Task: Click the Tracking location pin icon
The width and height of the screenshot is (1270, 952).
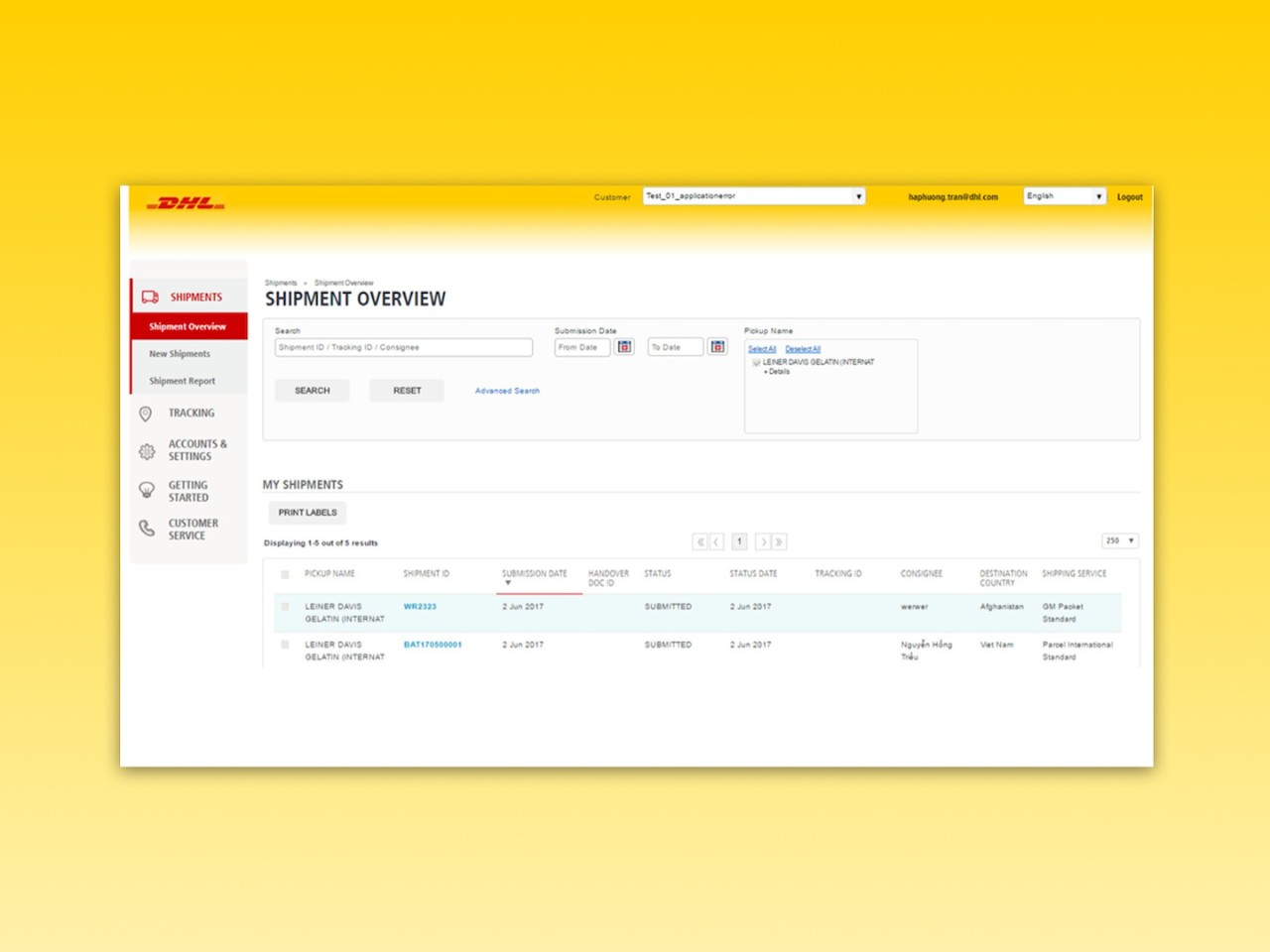Action: tap(146, 414)
